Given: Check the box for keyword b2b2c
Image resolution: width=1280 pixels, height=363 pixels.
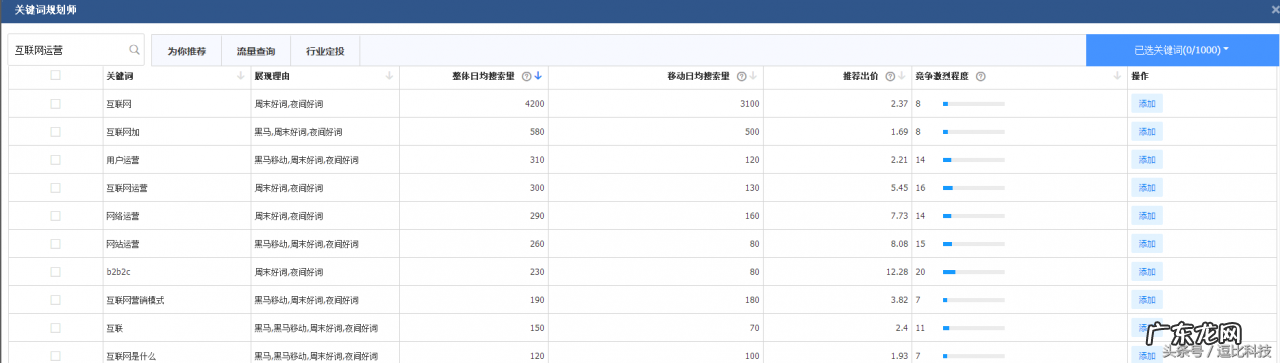Looking at the screenshot, I should coord(55,271).
